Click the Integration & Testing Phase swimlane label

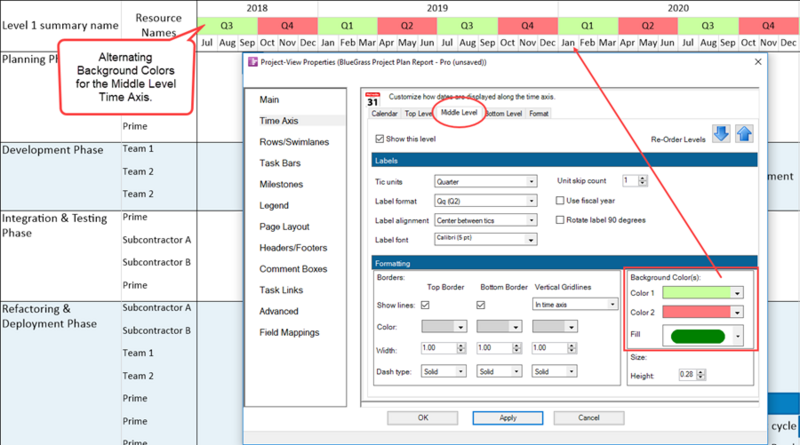[55, 226]
